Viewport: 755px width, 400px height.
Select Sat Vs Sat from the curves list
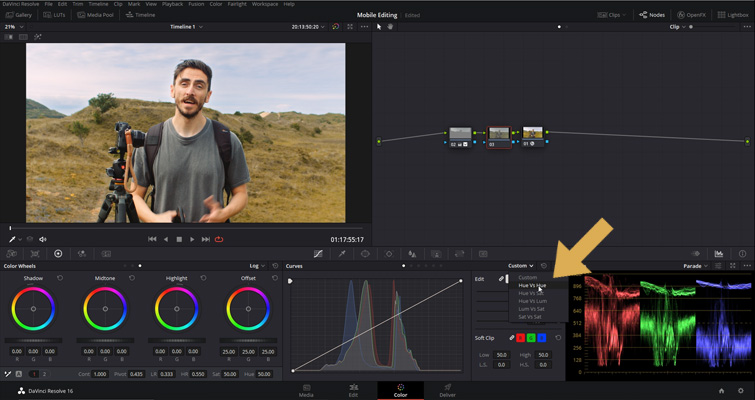532,317
